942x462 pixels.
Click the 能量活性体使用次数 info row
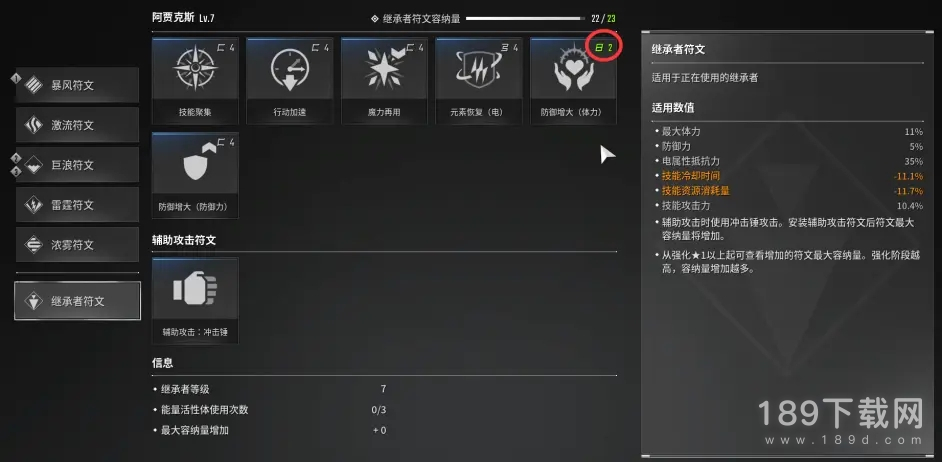tap(270, 410)
